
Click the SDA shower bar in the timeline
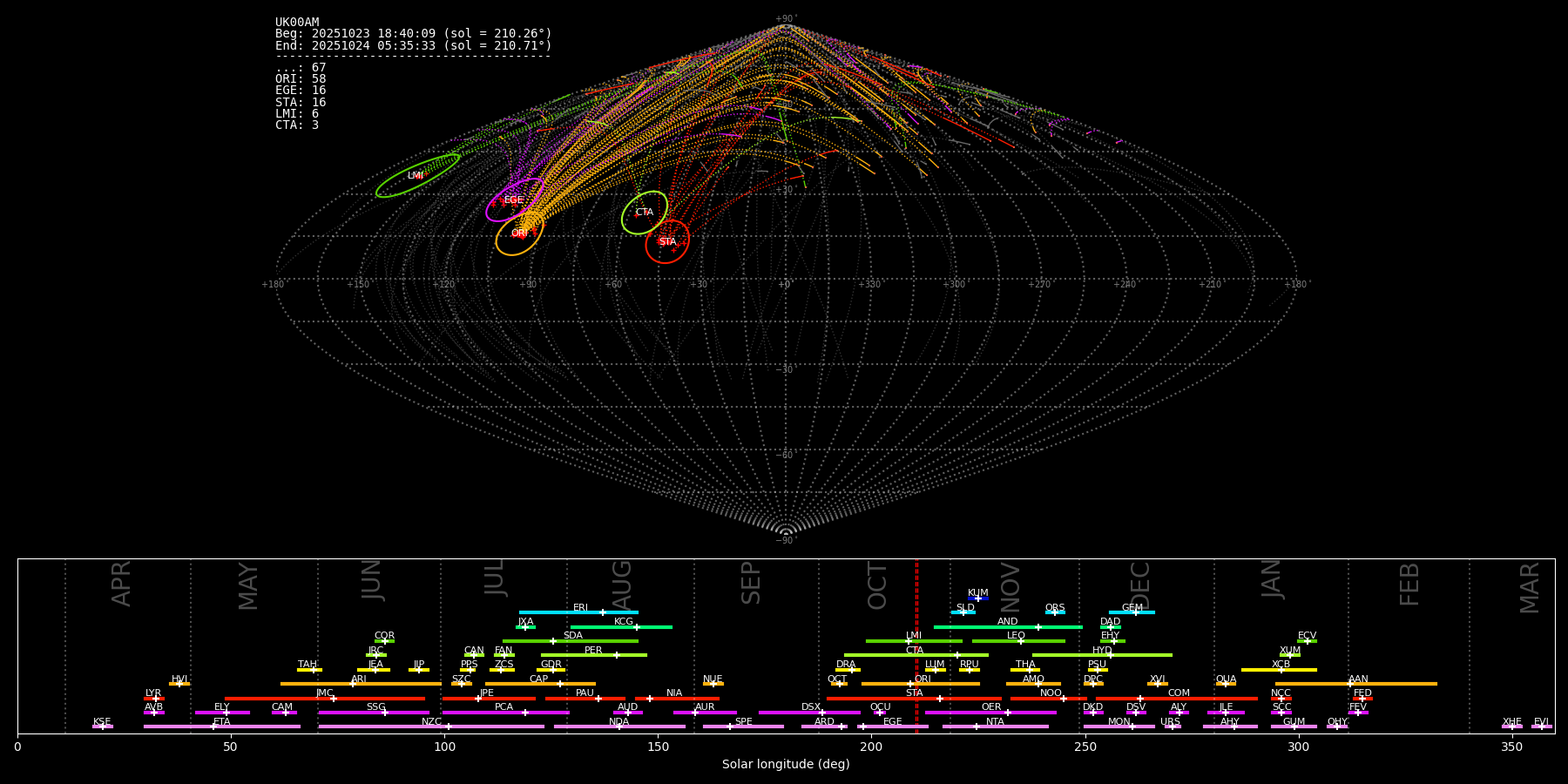(571, 641)
